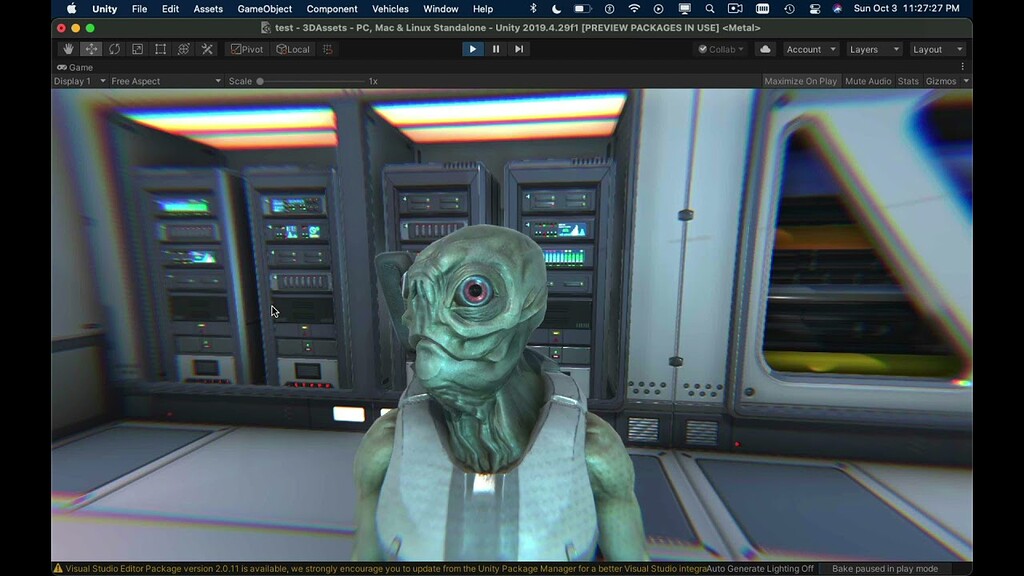
Task: Toggle Maximize On Play
Action: tap(800, 81)
